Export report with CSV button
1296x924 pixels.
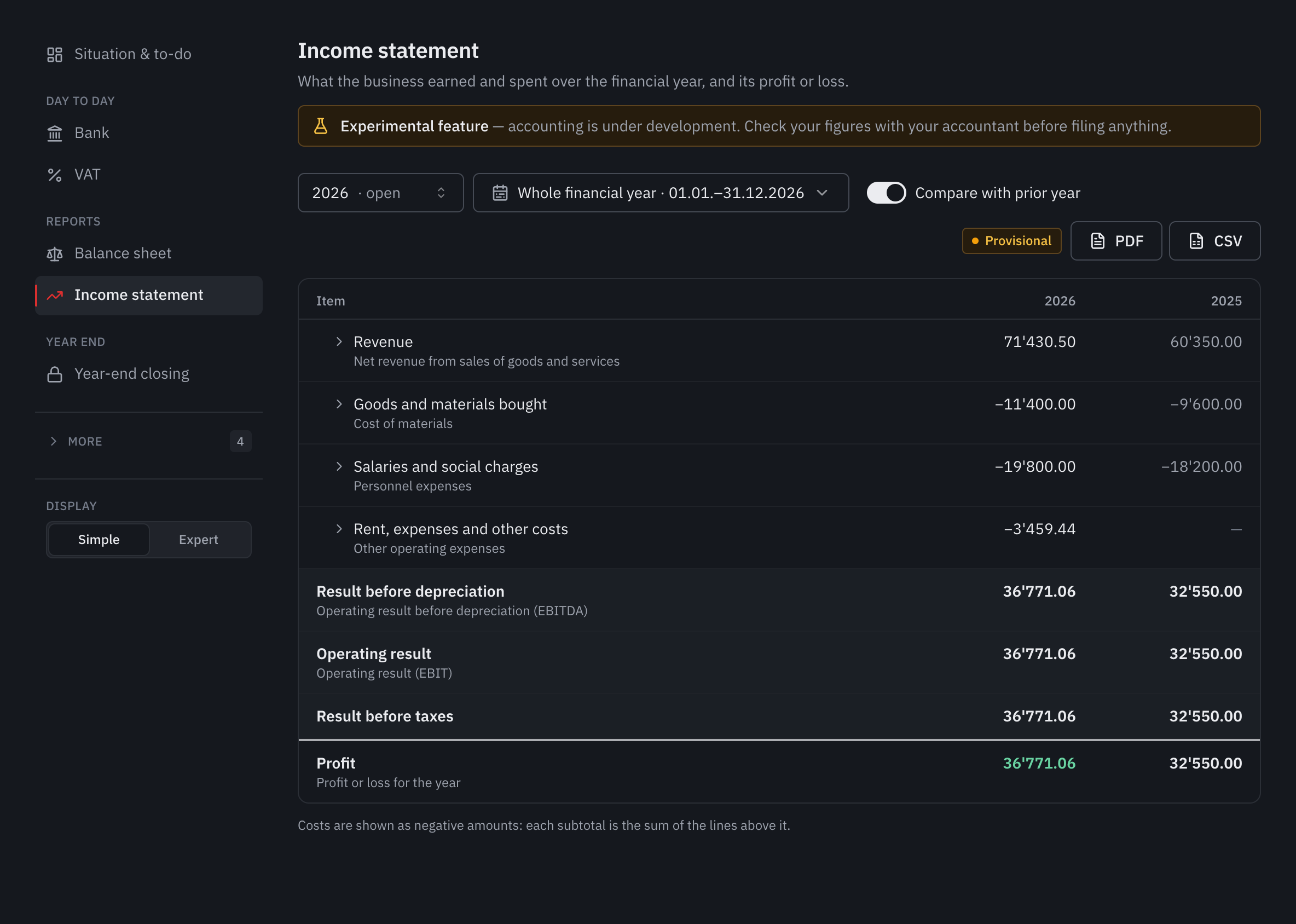[x=1214, y=241]
